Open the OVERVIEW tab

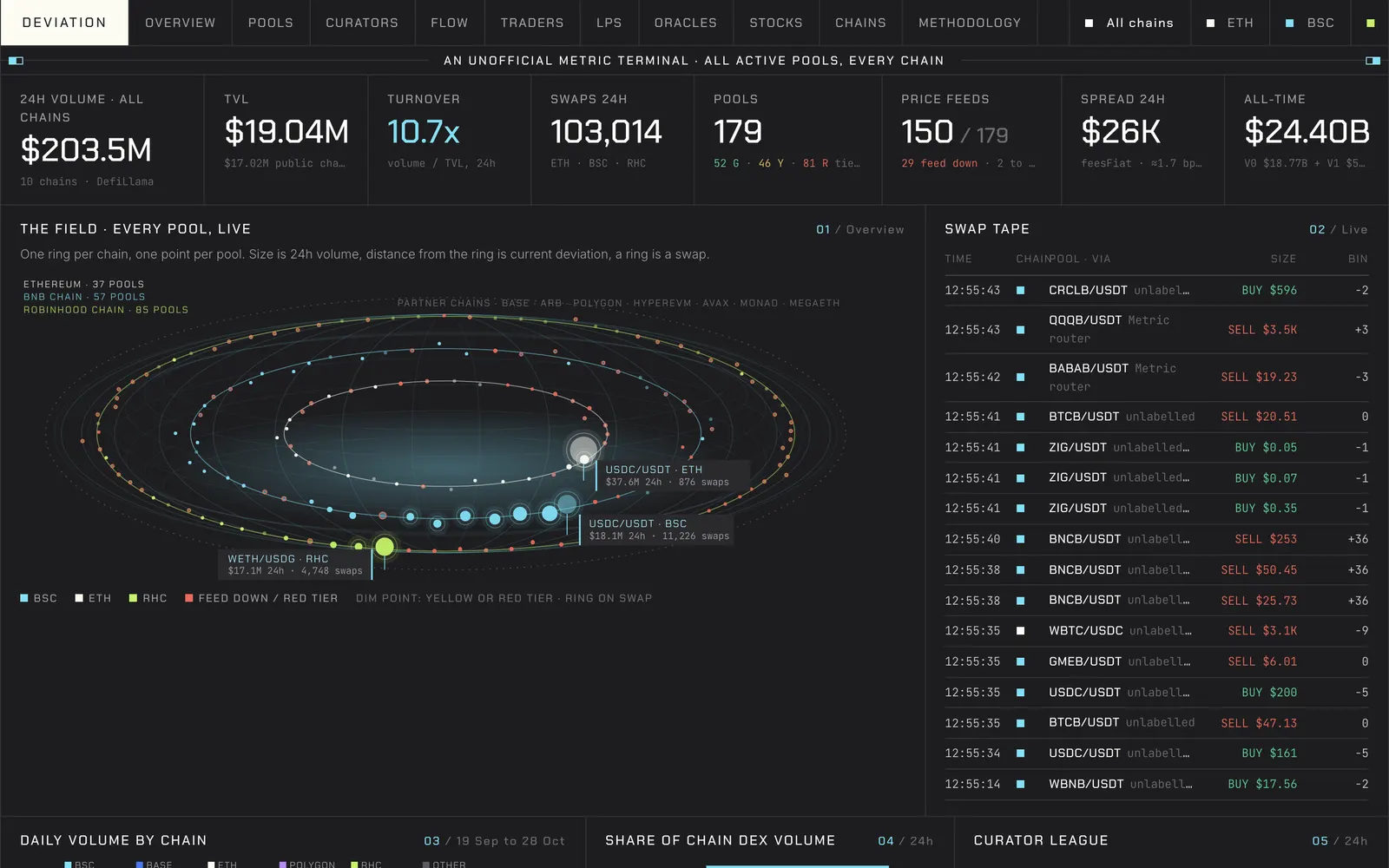click(180, 23)
